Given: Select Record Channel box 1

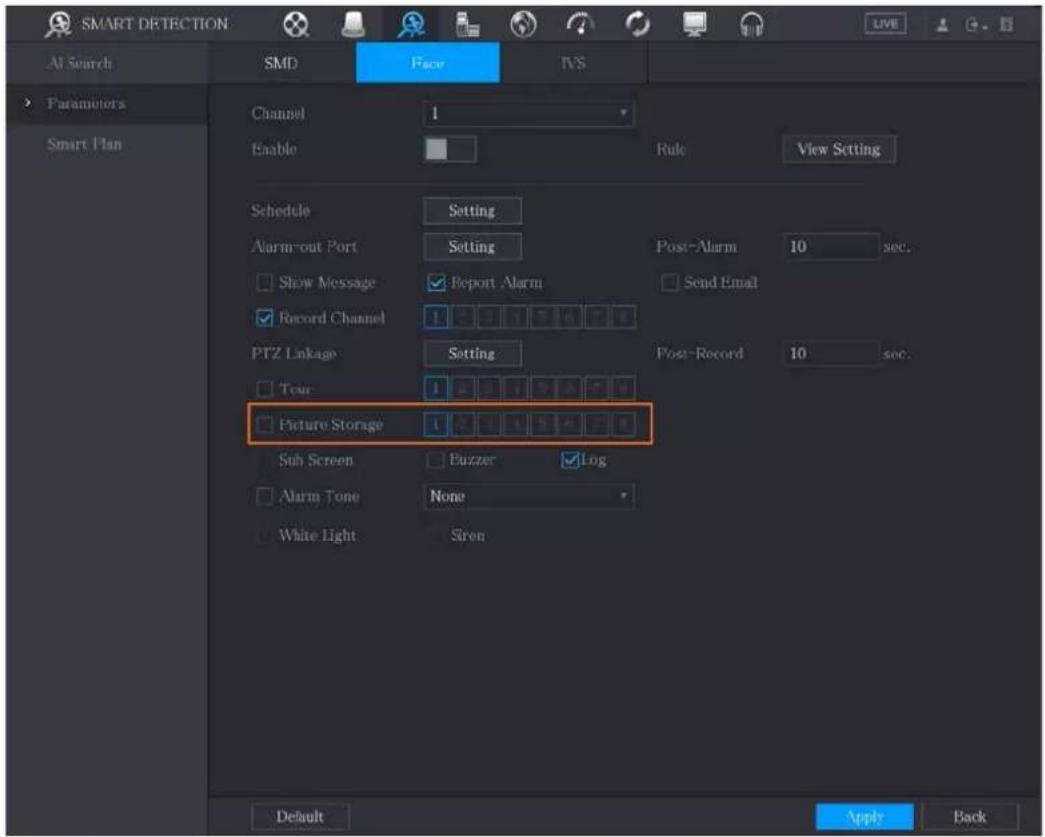Looking at the screenshot, I should coord(436,317).
